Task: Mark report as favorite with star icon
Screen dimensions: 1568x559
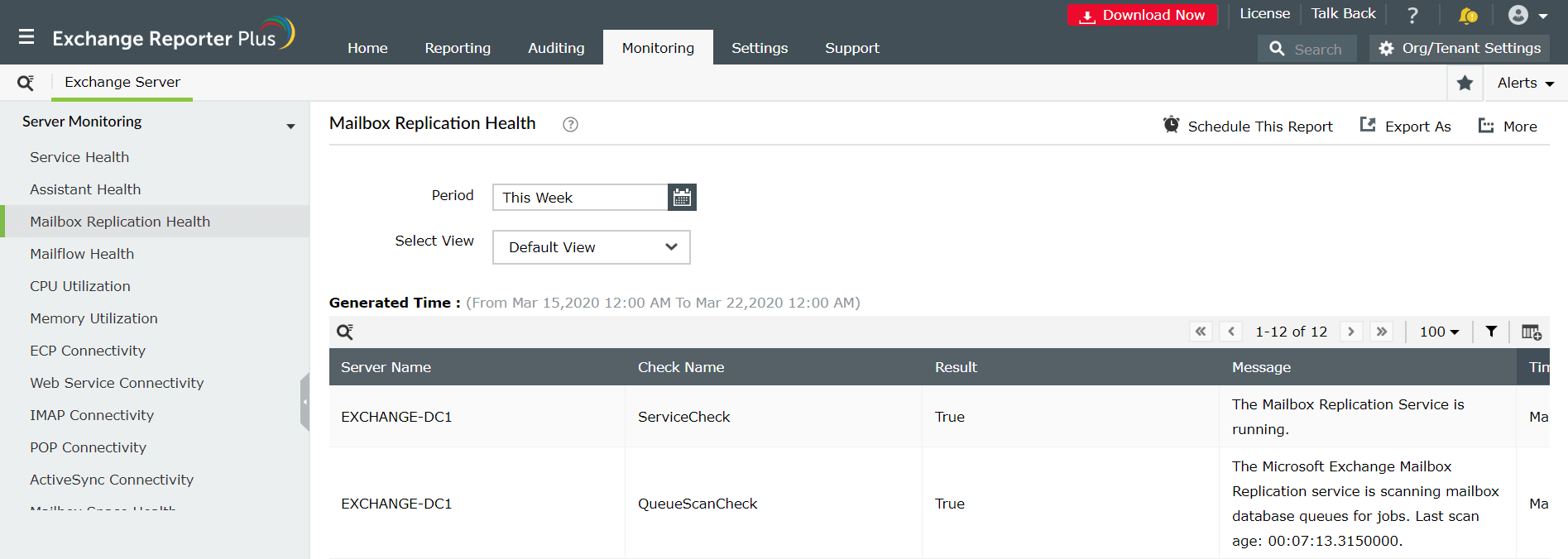Action: (x=1465, y=83)
